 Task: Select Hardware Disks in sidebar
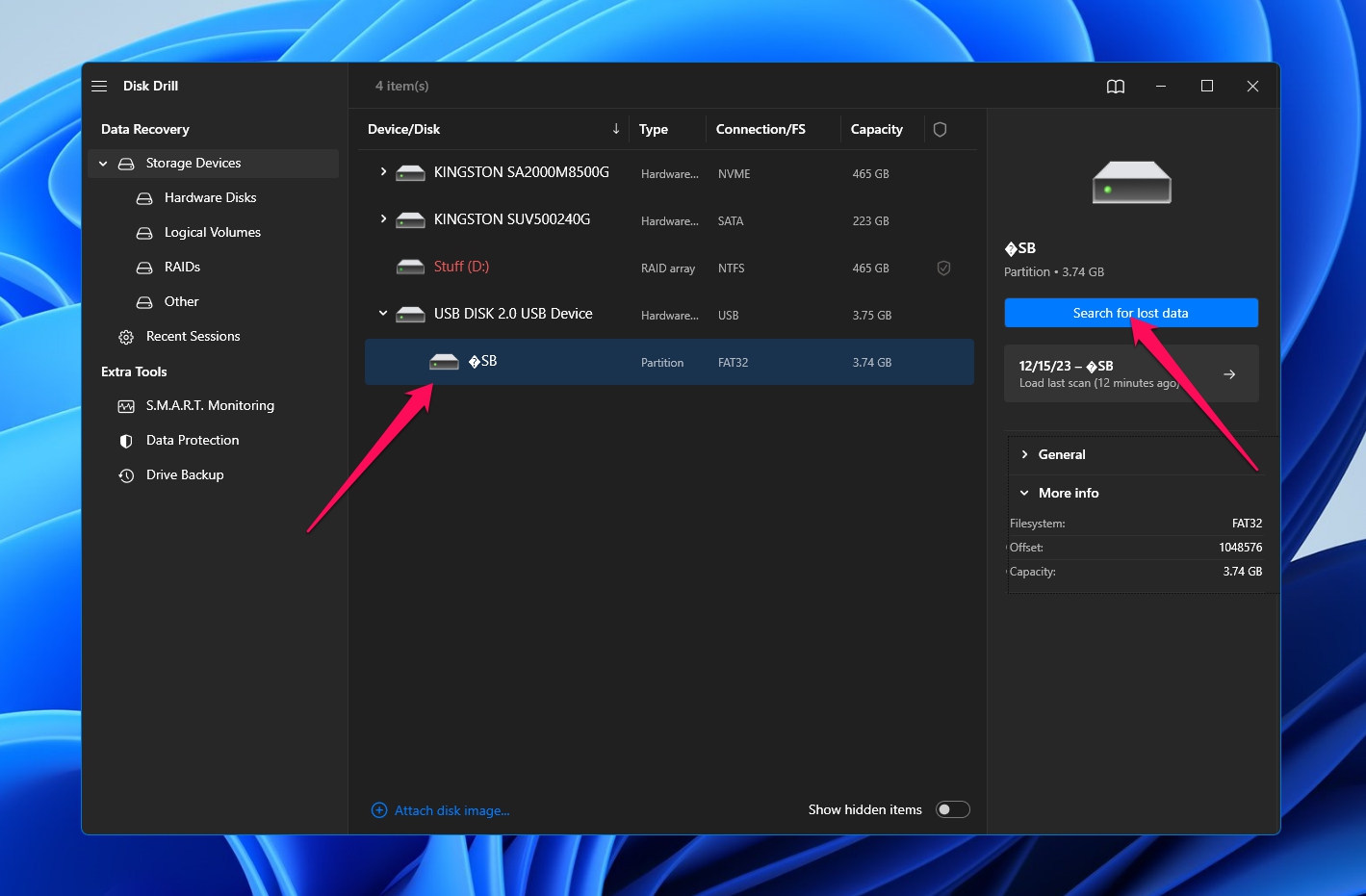point(211,198)
